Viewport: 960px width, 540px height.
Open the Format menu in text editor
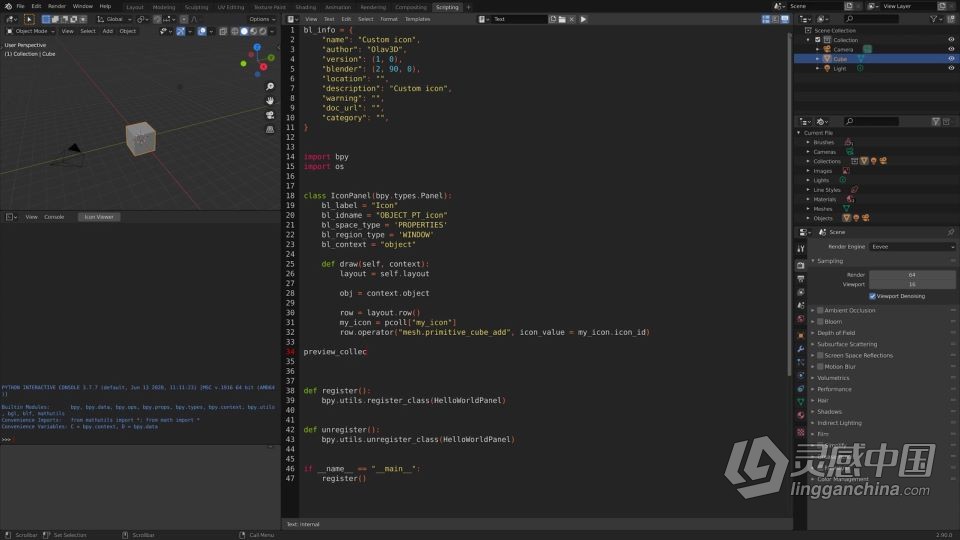point(389,19)
